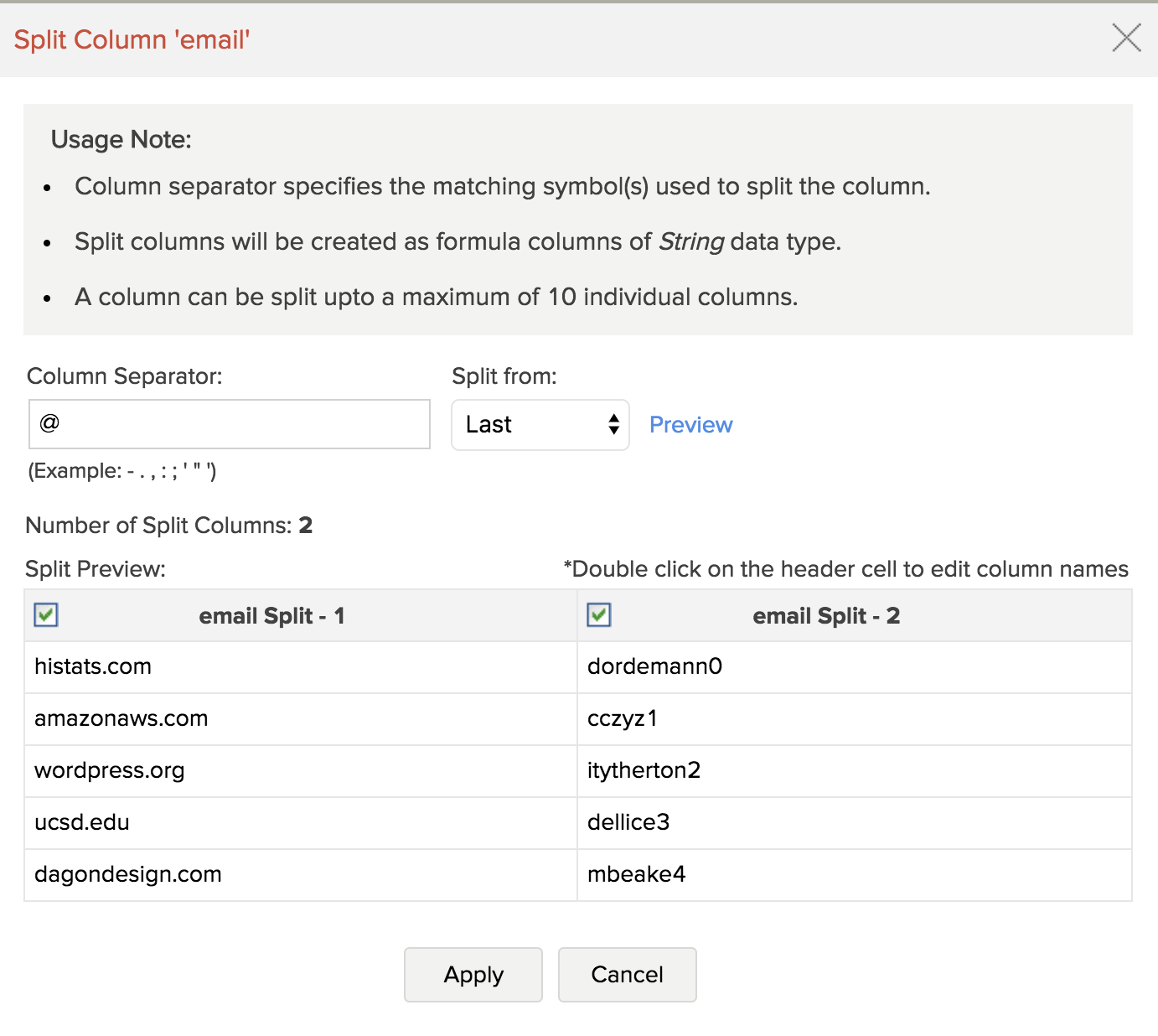Viewport: 1158px width, 1036px height.
Task: Select the ucsd.edu preview cell
Action: coord(82,823)
